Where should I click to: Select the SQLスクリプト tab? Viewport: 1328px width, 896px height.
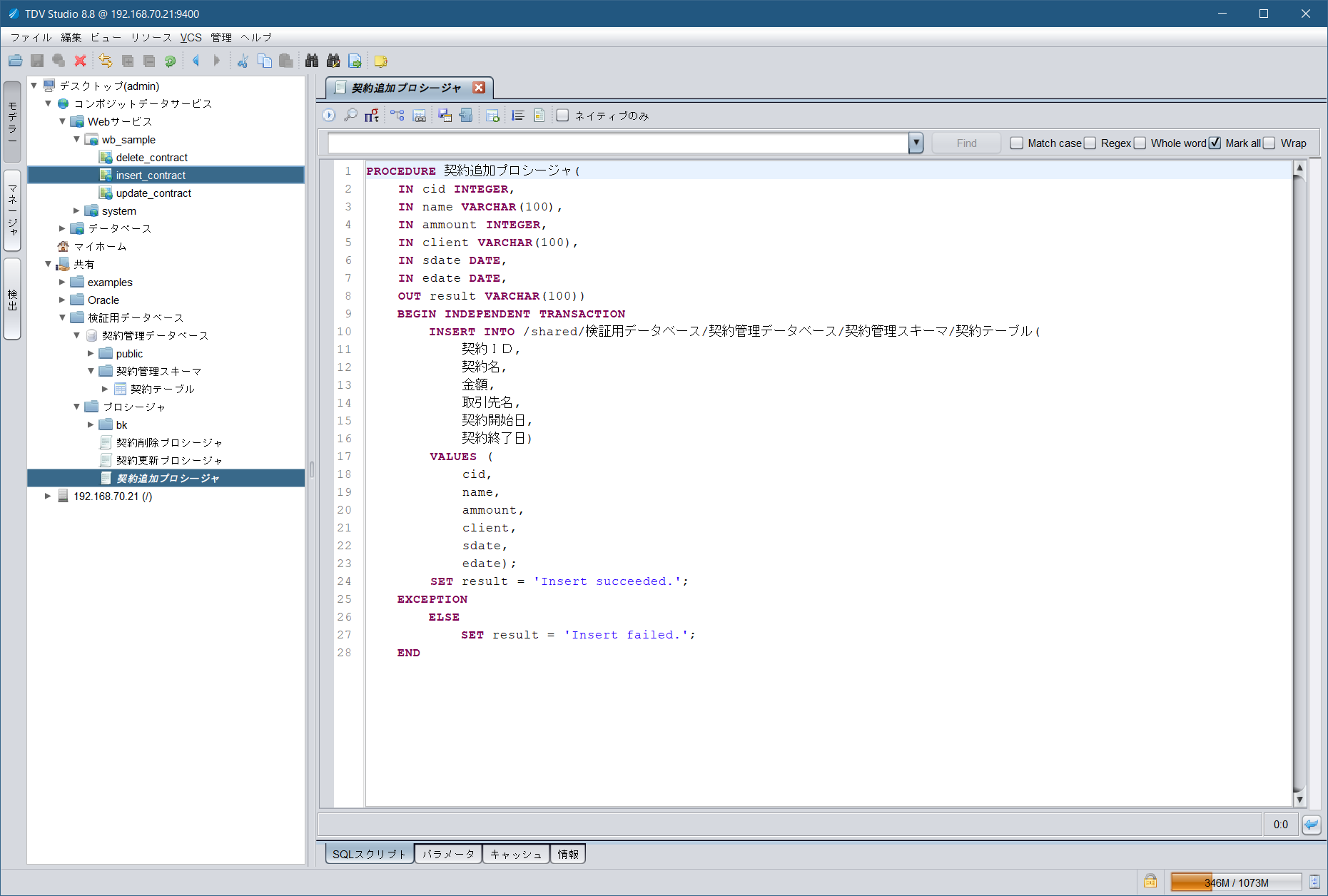[x=369, y=854]
